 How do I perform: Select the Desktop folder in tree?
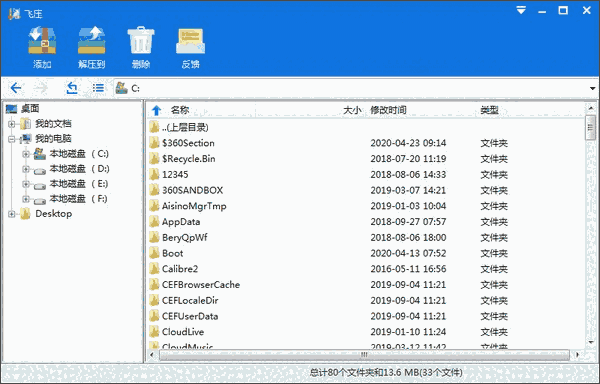54,214
